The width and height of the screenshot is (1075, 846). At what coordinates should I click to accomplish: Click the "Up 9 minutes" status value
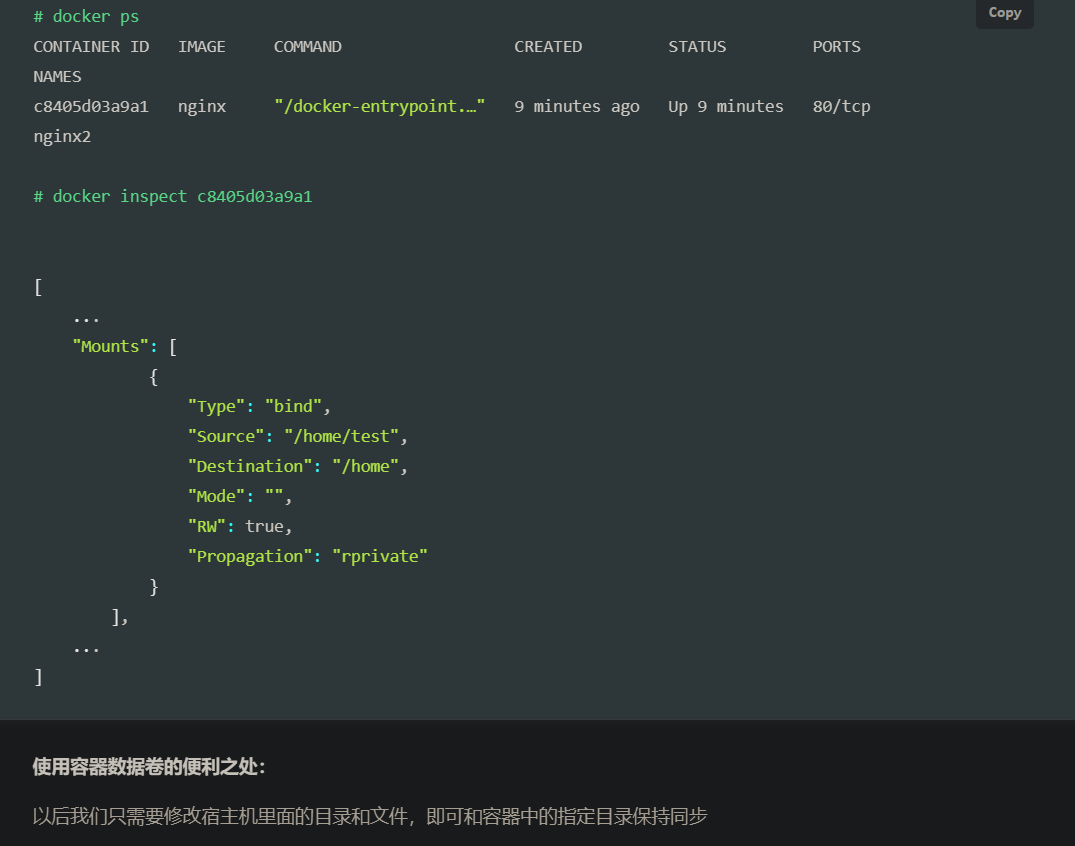coord(725,107)
